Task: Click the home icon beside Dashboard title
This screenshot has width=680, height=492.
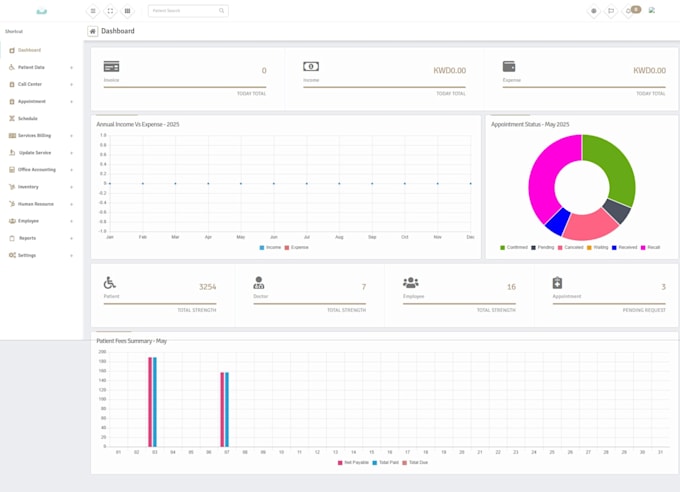Action: [93, 31]
